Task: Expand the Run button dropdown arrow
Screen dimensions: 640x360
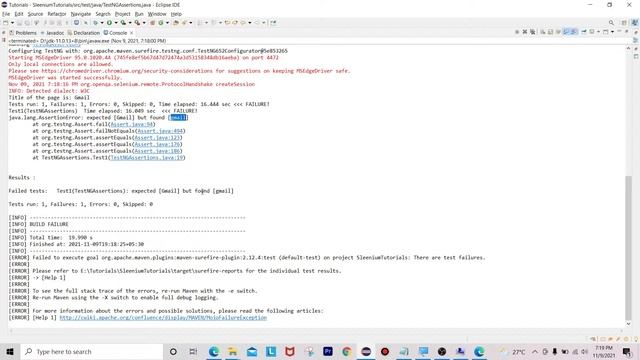Action: [116, 23]
